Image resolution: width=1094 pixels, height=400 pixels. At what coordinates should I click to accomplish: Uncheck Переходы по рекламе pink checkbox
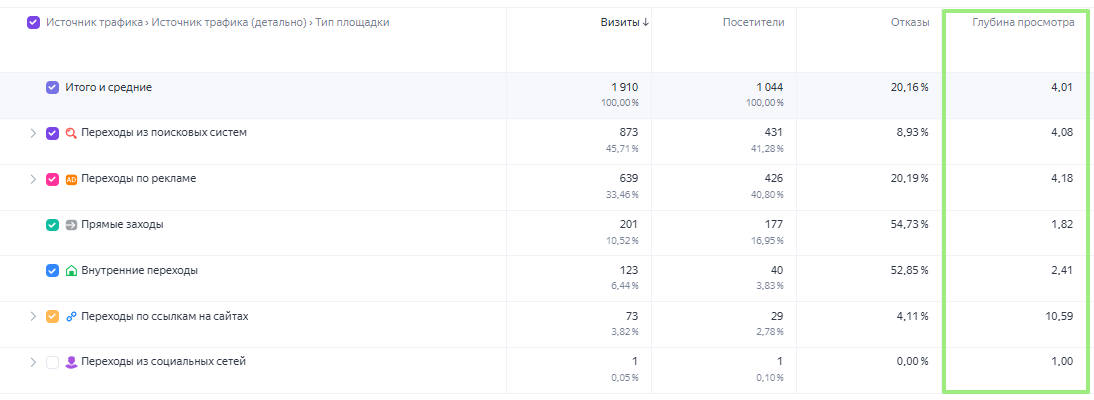click(52, 179)
